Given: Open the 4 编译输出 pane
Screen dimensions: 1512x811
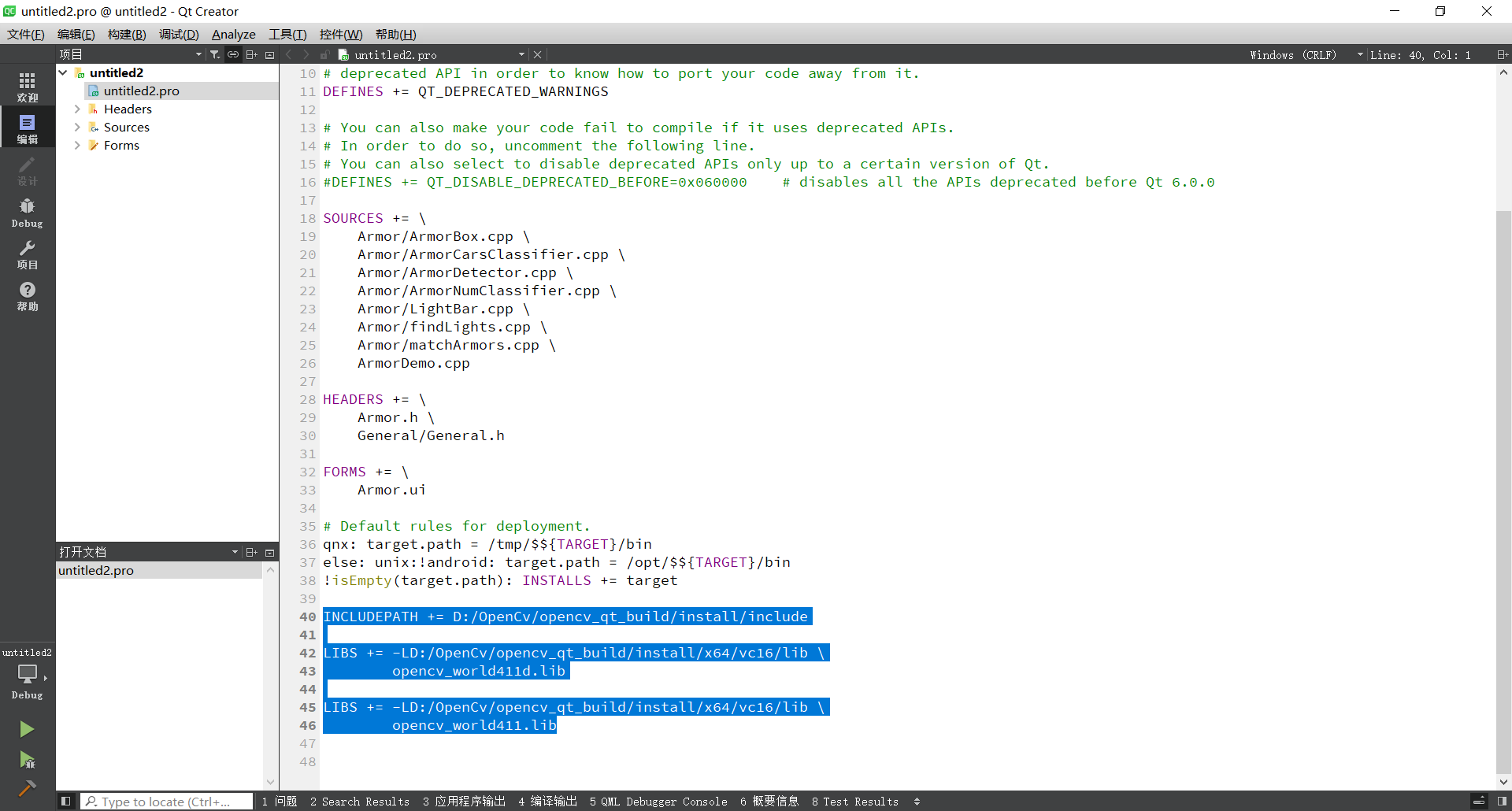Looking at the screenshot, I should pos(547,802).
